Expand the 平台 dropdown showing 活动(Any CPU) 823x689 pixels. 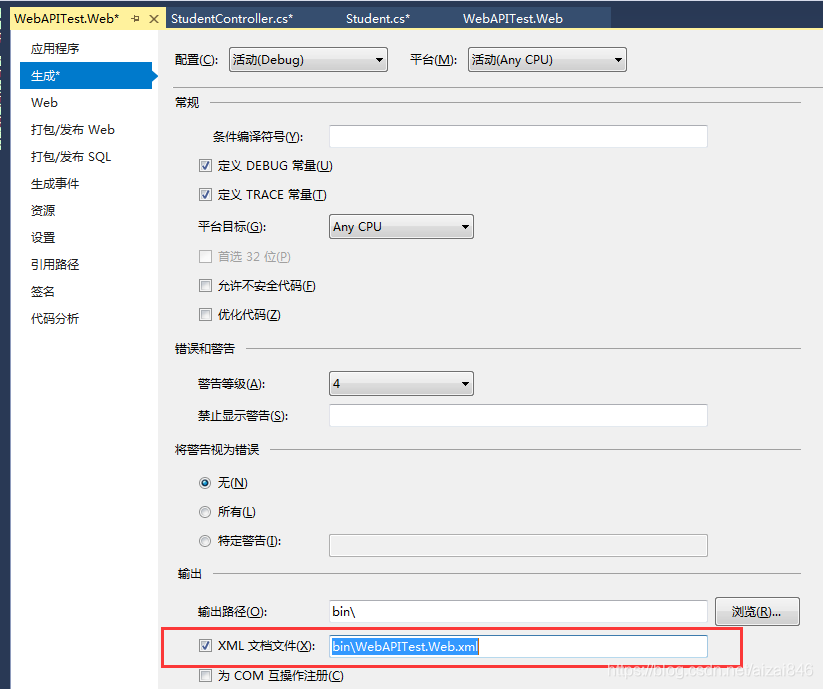(x=547, y=60)
